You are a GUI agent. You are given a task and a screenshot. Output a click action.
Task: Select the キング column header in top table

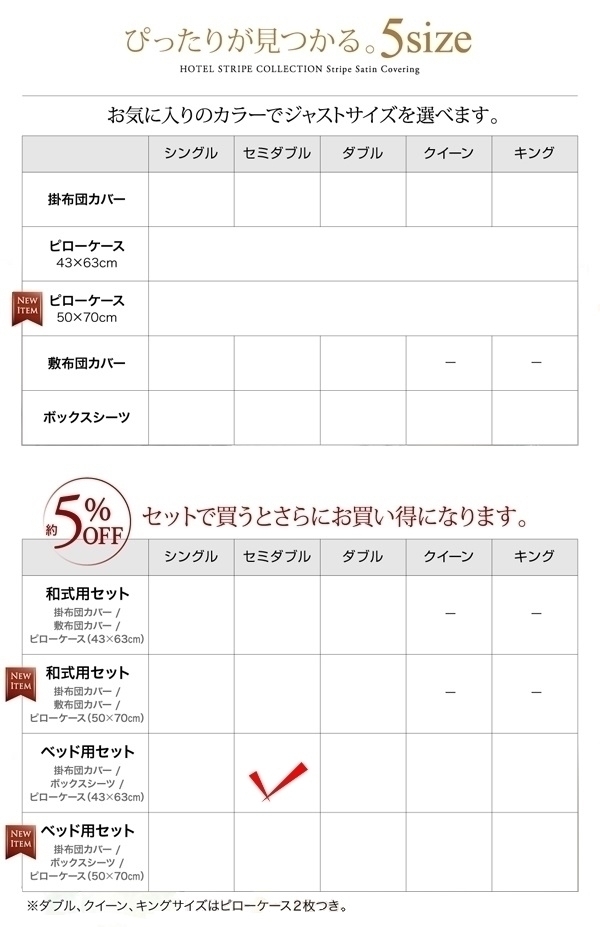534,153
